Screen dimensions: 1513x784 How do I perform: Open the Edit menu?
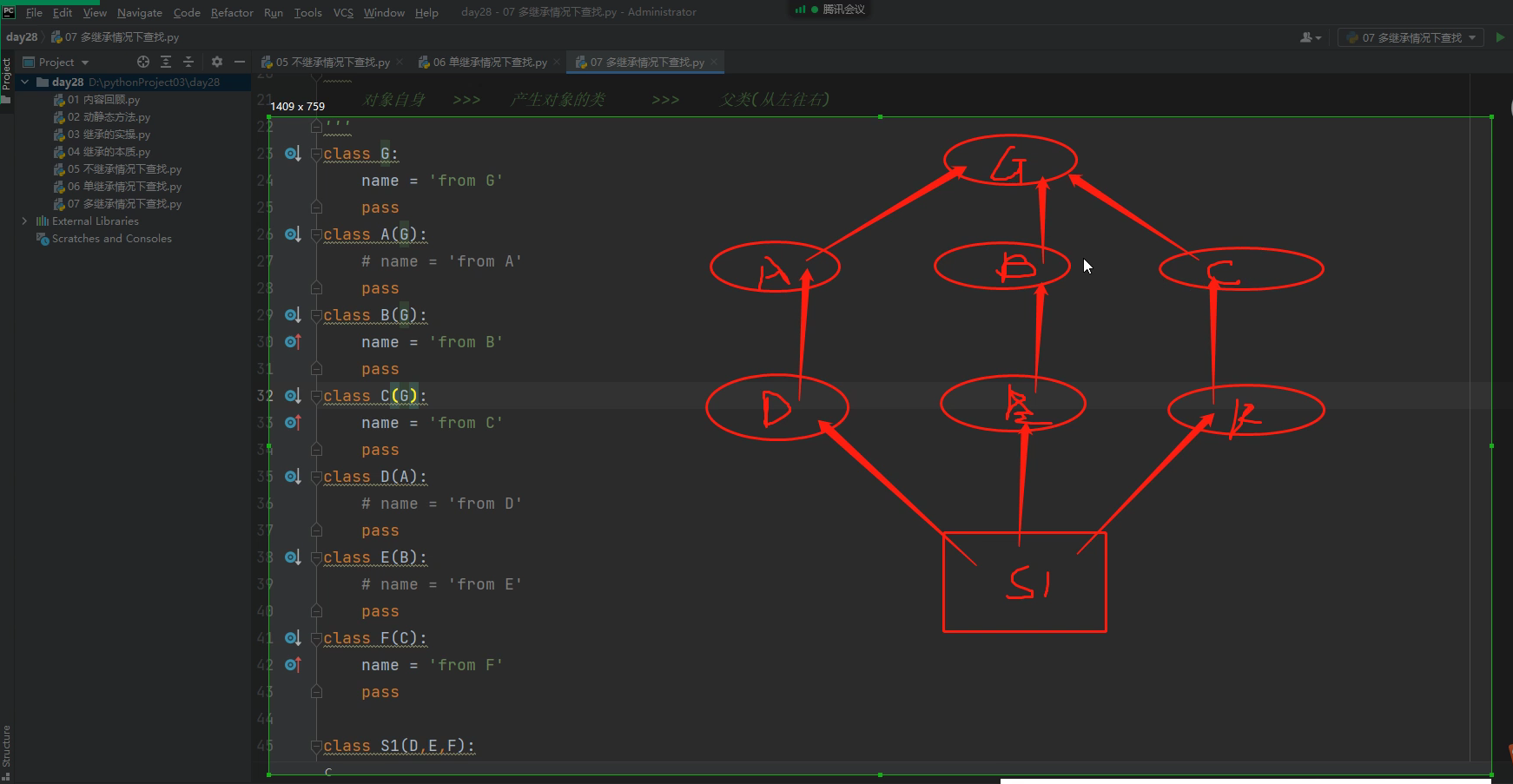63,12
